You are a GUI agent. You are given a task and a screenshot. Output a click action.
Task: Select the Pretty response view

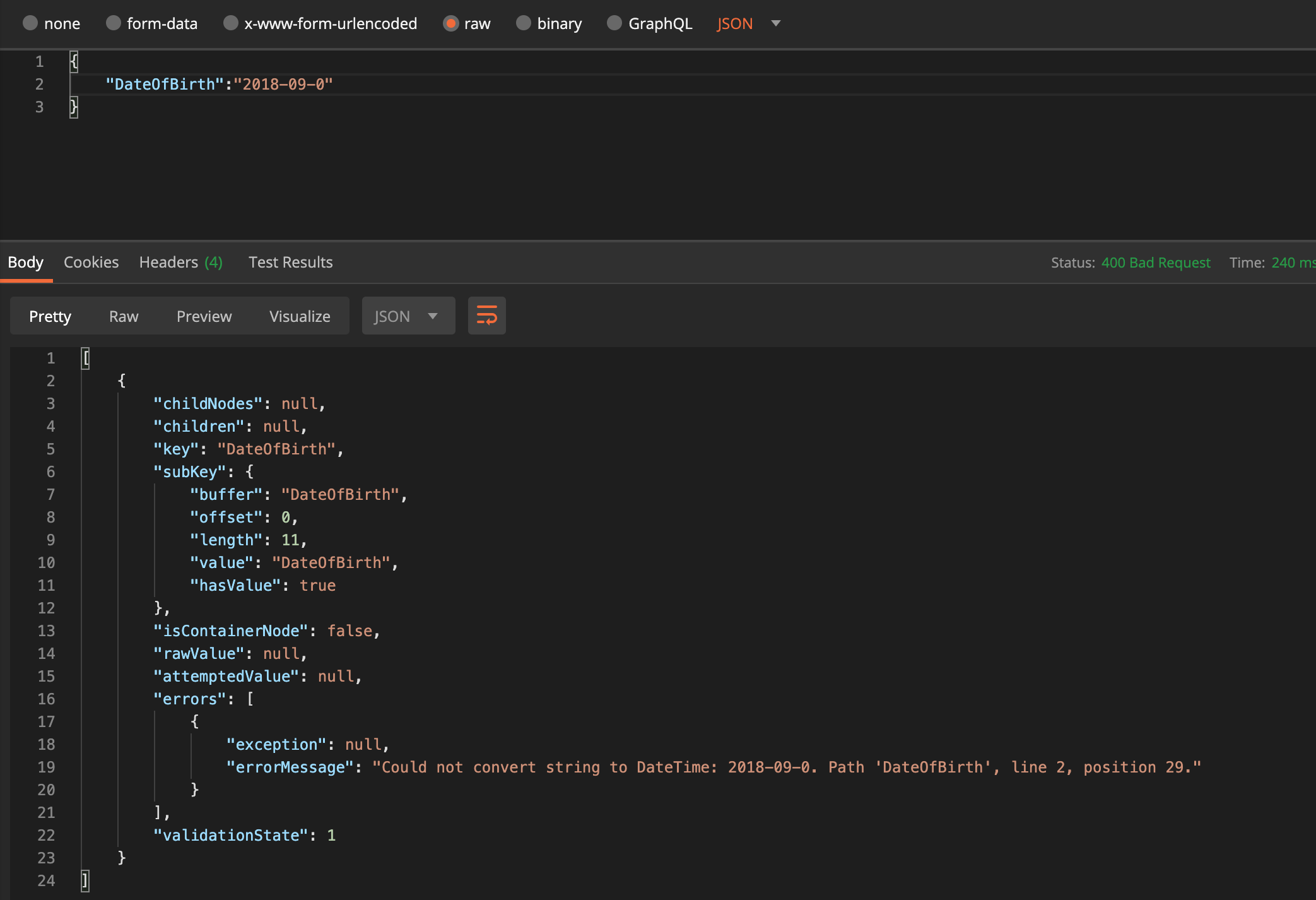50,316
